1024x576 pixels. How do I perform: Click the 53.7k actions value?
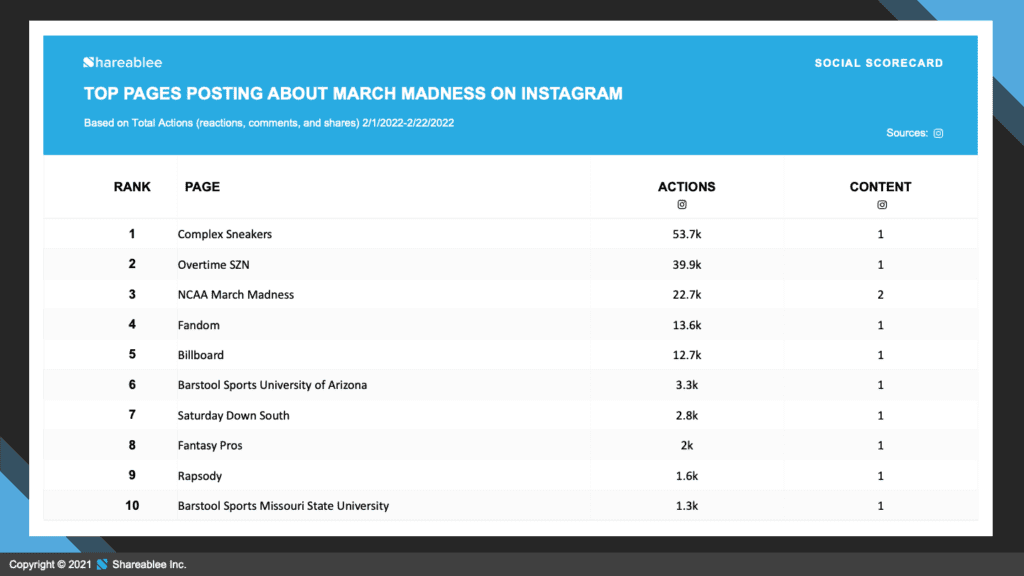point(687,234)
